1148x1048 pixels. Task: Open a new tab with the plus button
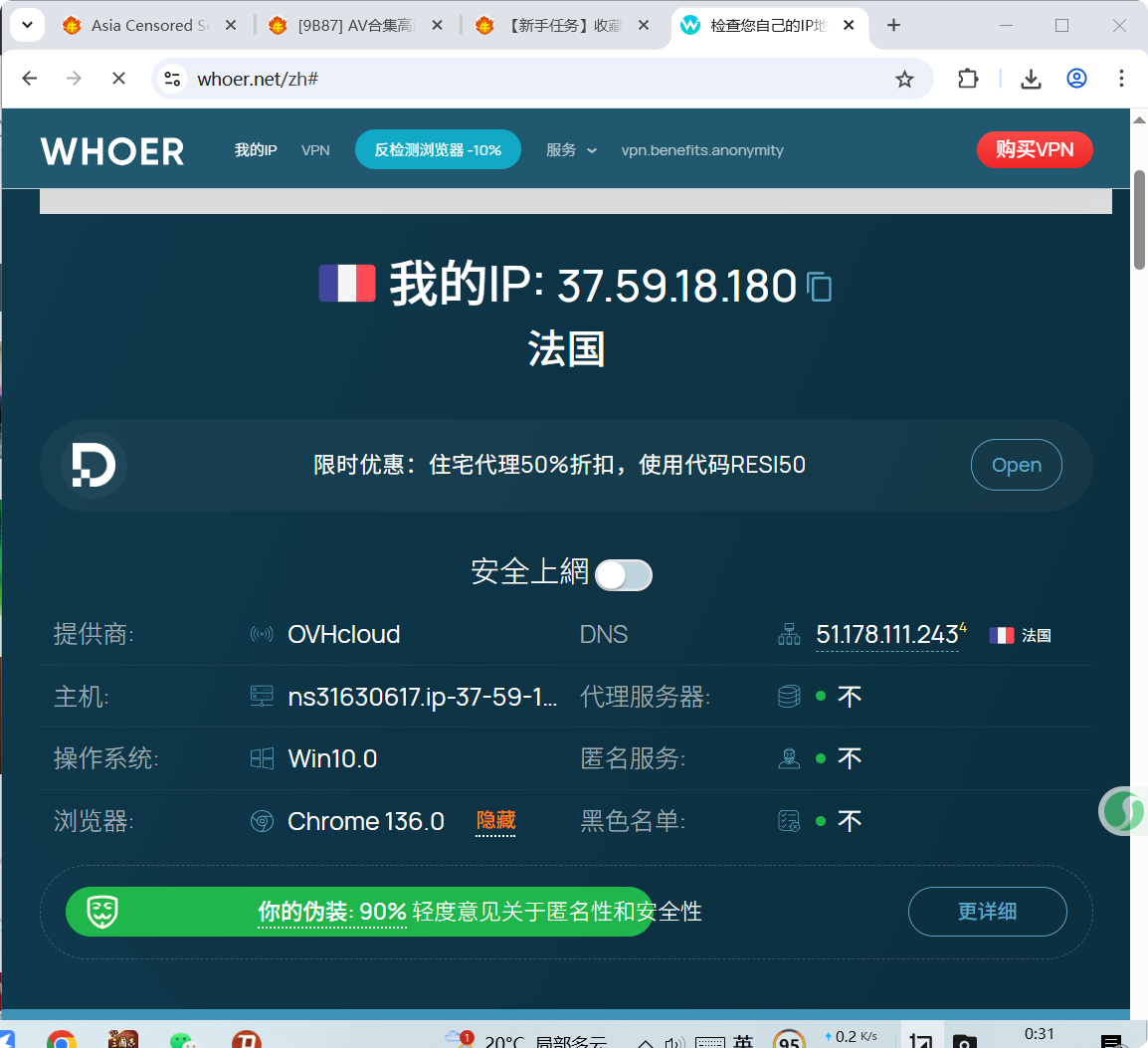pos(893,26)
